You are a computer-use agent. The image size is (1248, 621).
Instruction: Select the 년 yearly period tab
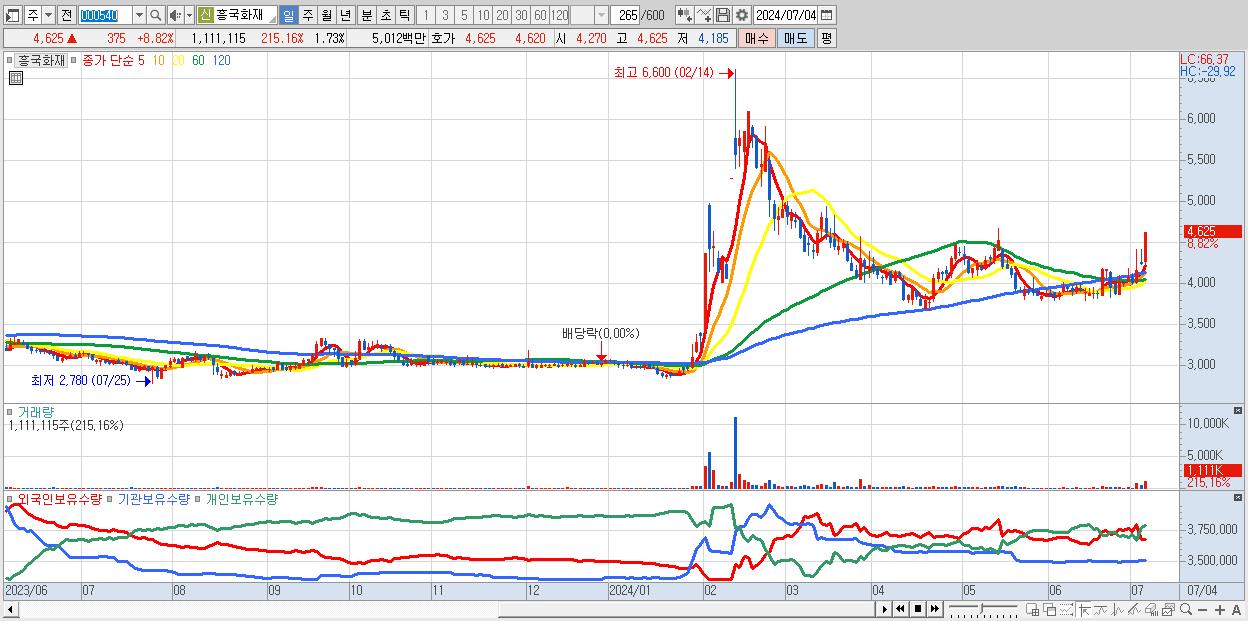coord(346,16)
